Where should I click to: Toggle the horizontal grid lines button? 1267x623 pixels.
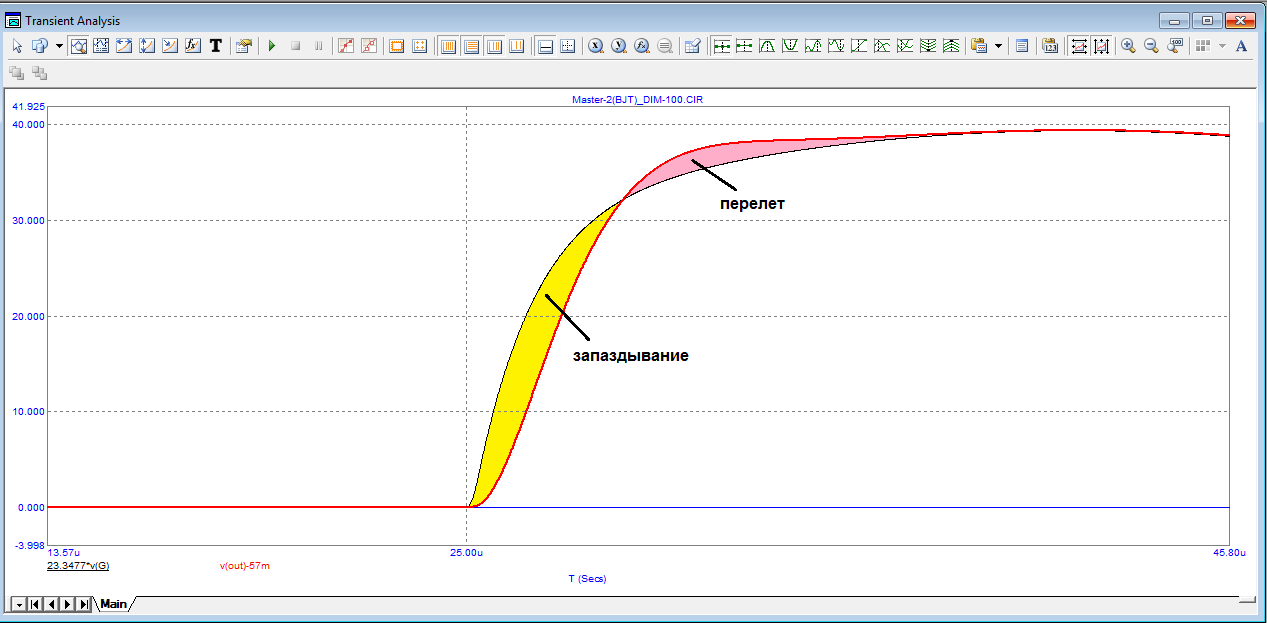[x=471, y=46]
